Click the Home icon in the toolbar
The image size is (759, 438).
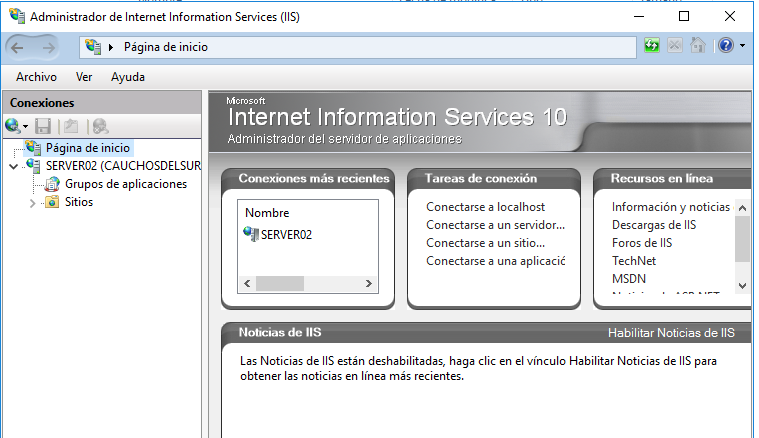tap(698, 45)
